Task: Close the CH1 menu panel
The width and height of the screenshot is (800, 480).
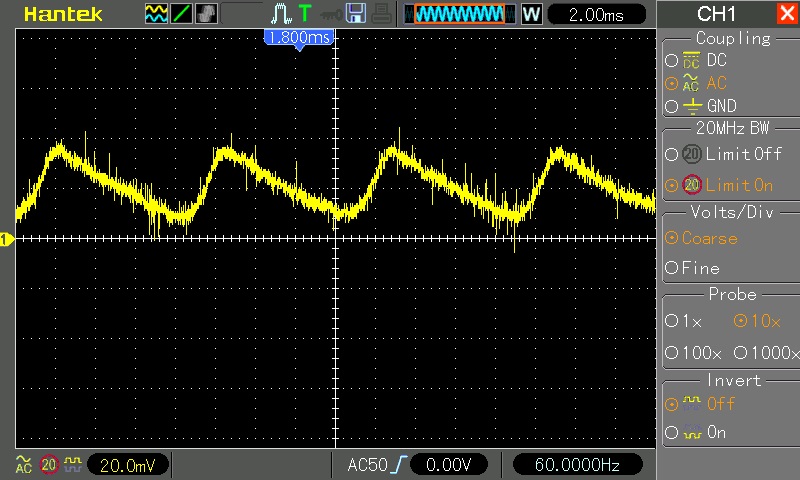Action: coord(786,14)
